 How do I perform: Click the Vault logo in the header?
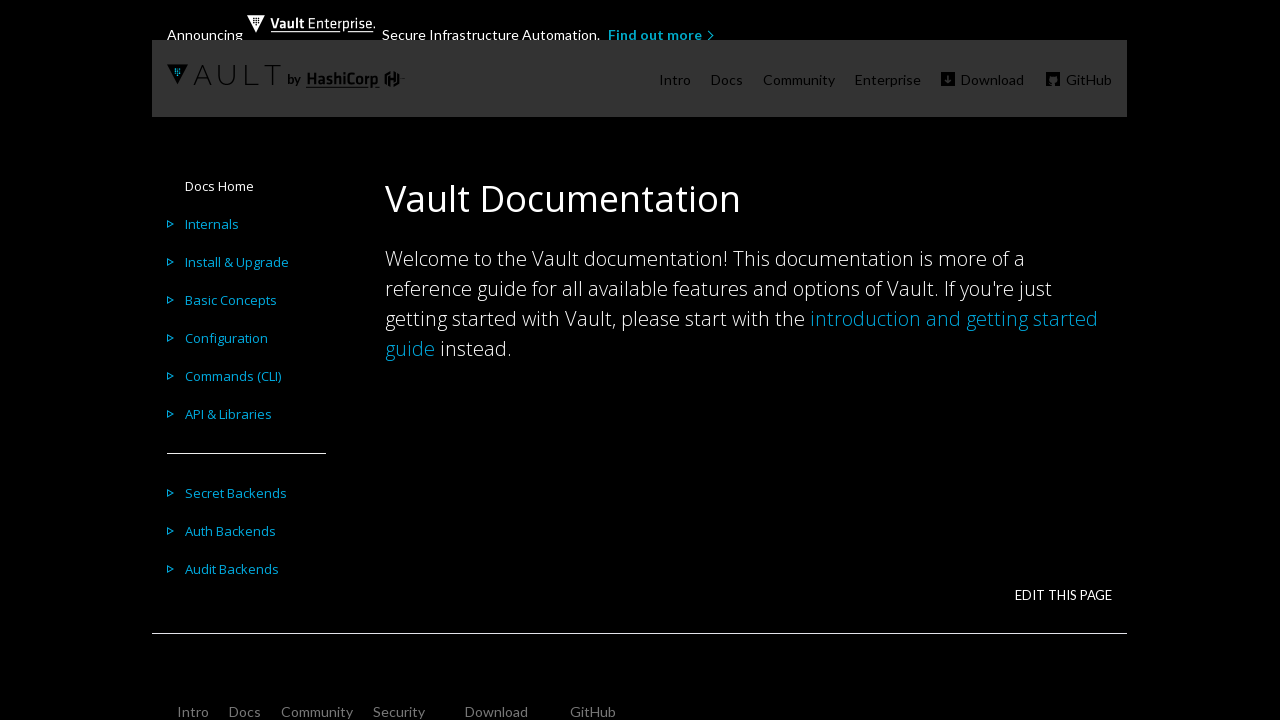(224, 75)
